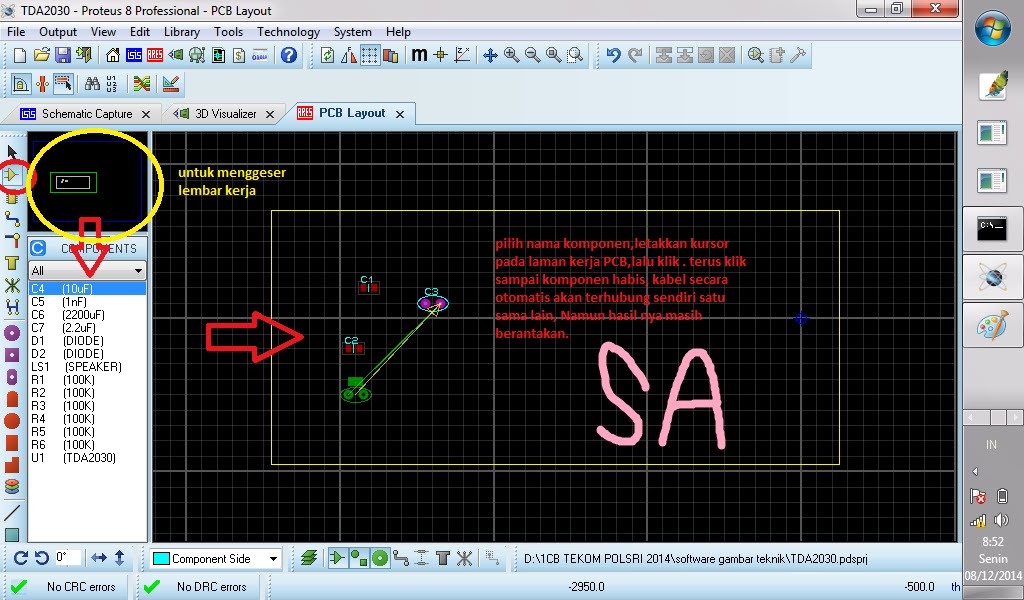Toggle the ratsnest selection filter
The height and width of the screenshot is (600, 1024).
(464, 558)
